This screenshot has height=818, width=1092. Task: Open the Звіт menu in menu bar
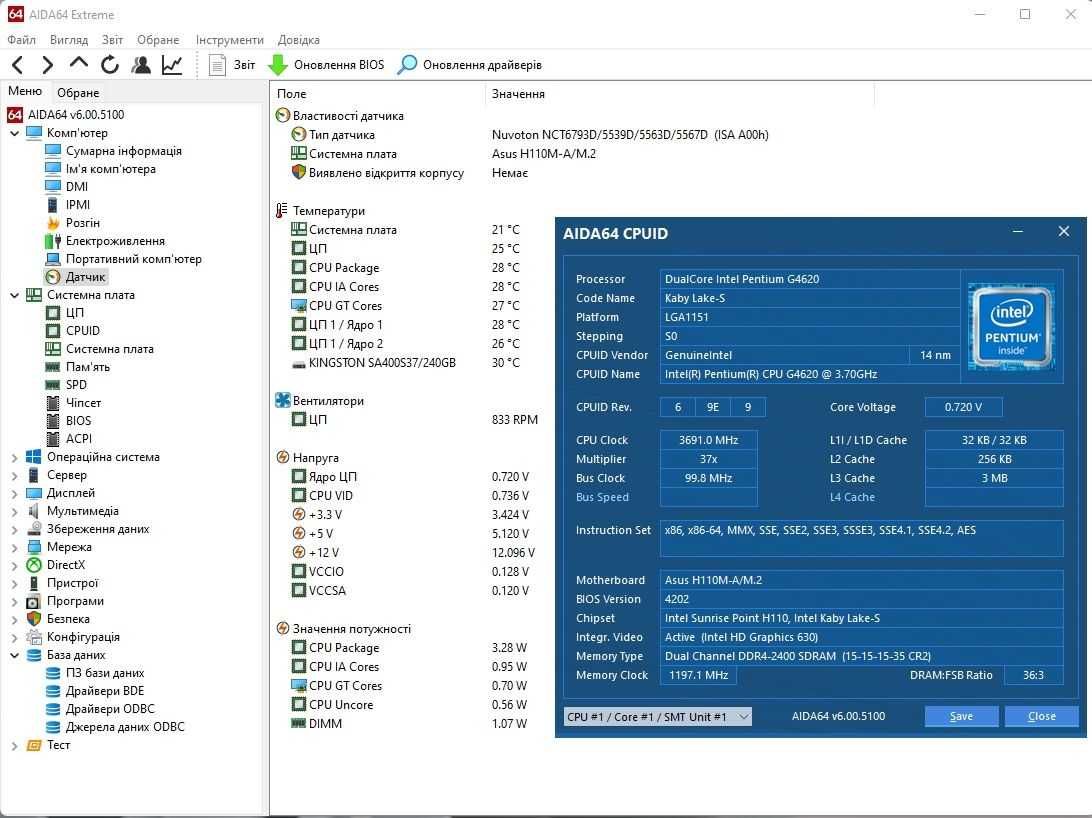tap(112, 40)
